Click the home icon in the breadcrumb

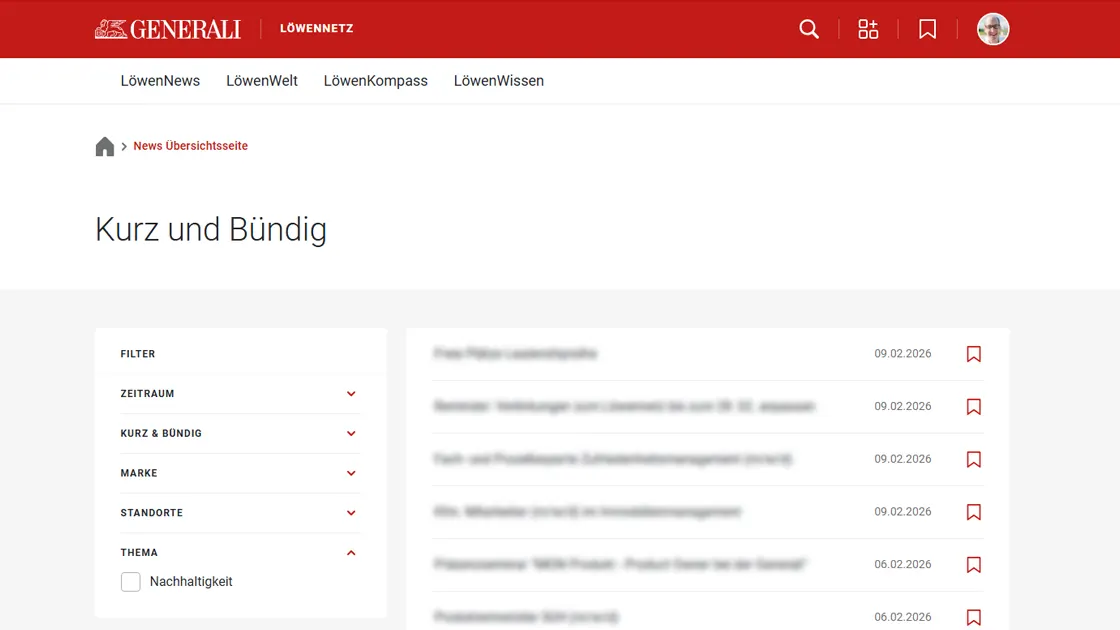pyautogui.click(x=105, y=146)
